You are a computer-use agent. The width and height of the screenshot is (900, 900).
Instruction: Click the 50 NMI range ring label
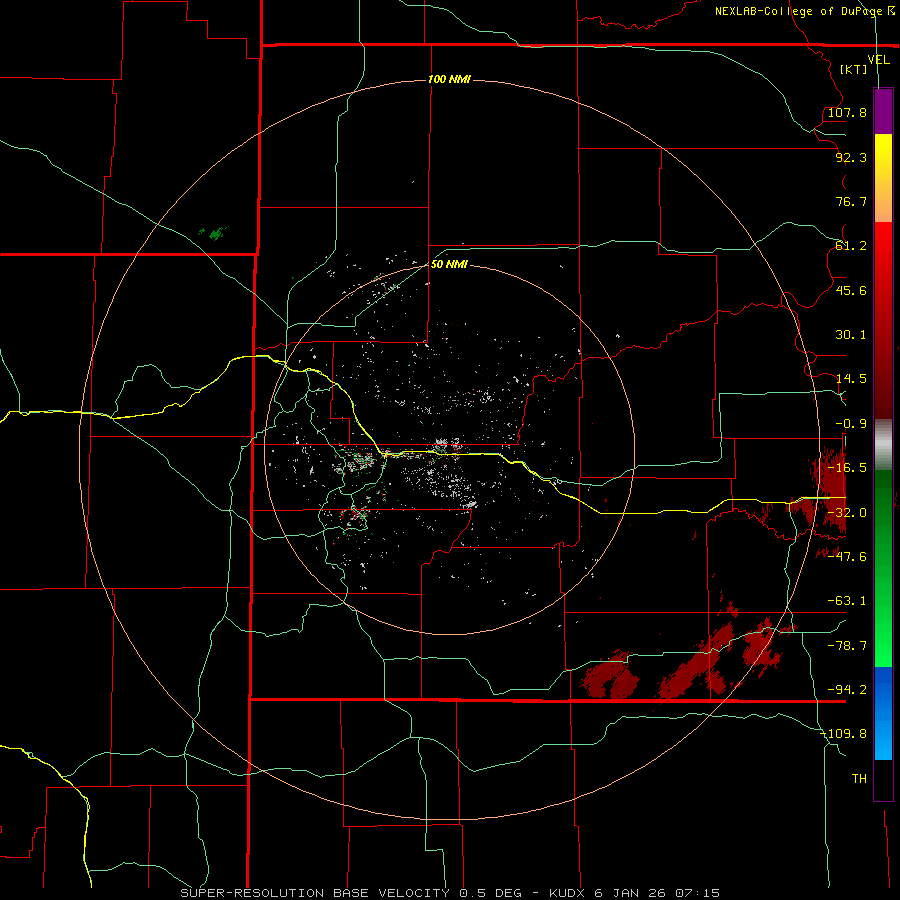point(449,264)
